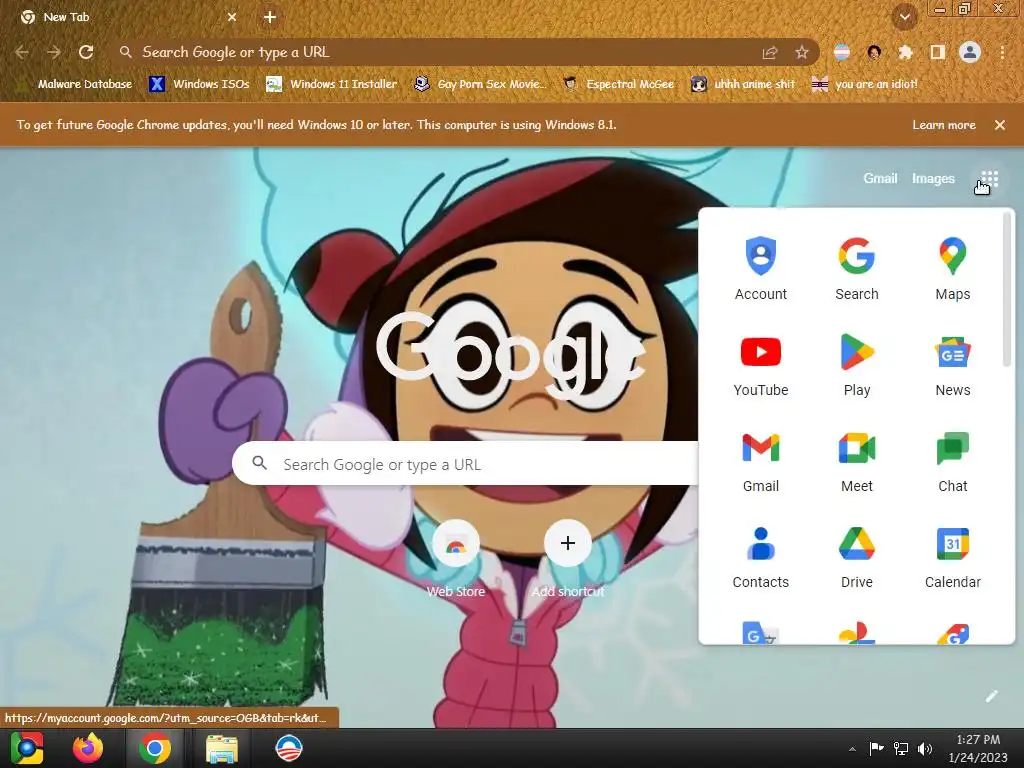Viewport: 1024px width, 768px height.
Task: Open the uhhh anime bookmark
Action: click(744, 84)
